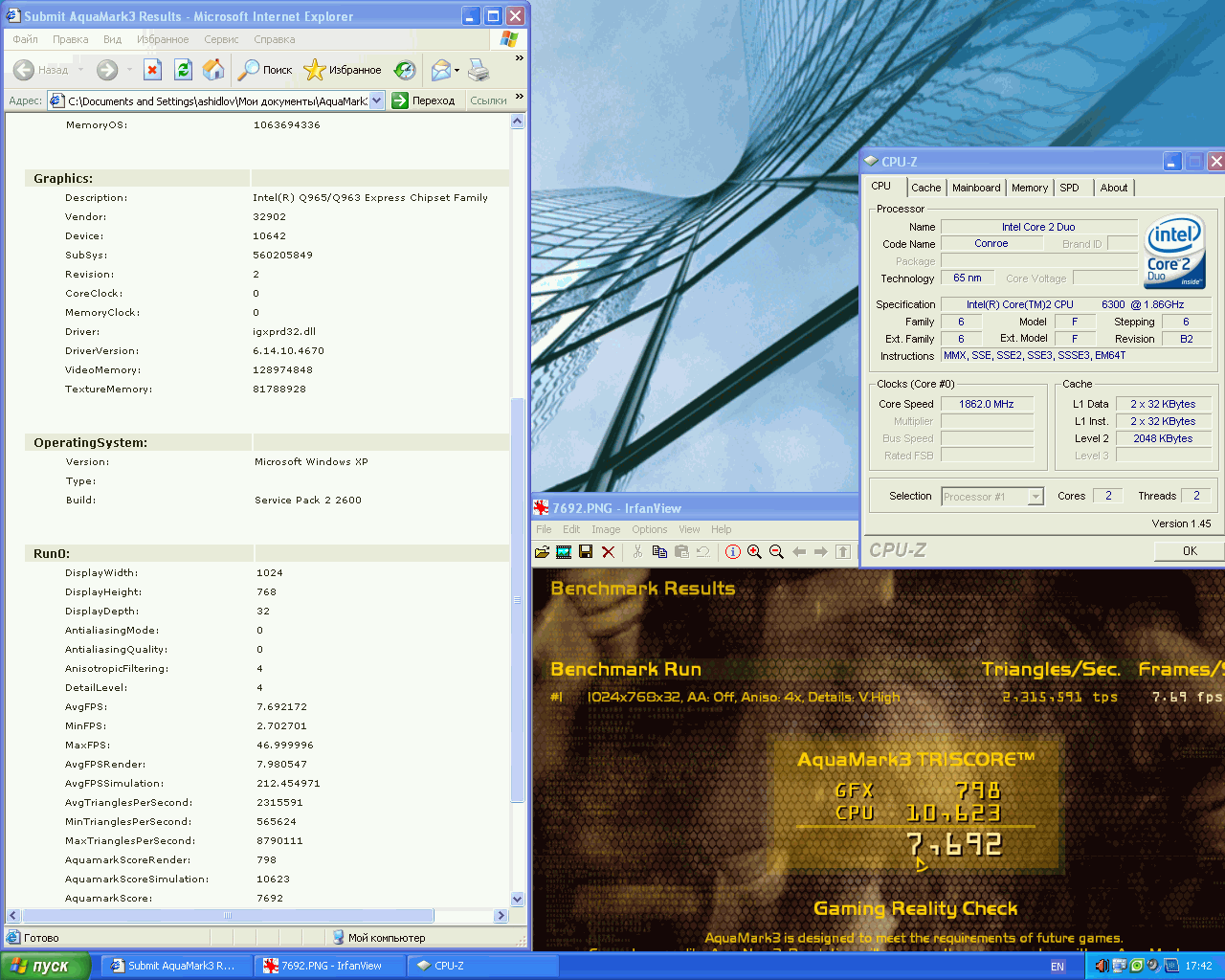Click the Paste icon in IrfanView toolbar
1225x980 pixels.
(x=681, y=551)
